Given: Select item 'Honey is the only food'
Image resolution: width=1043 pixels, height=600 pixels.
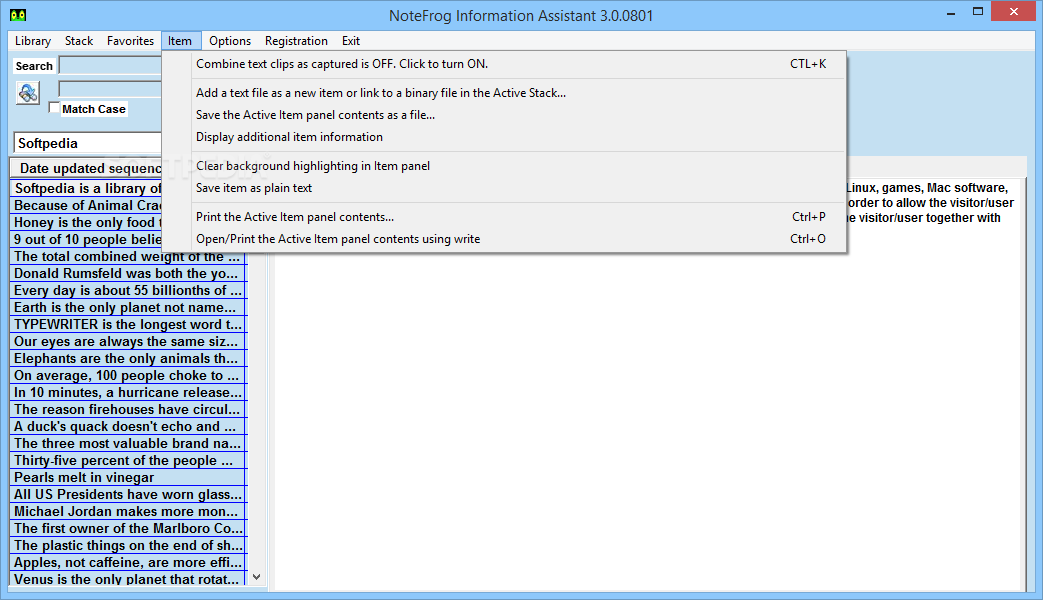Looking at the screenshot, I should coord(86,222).
